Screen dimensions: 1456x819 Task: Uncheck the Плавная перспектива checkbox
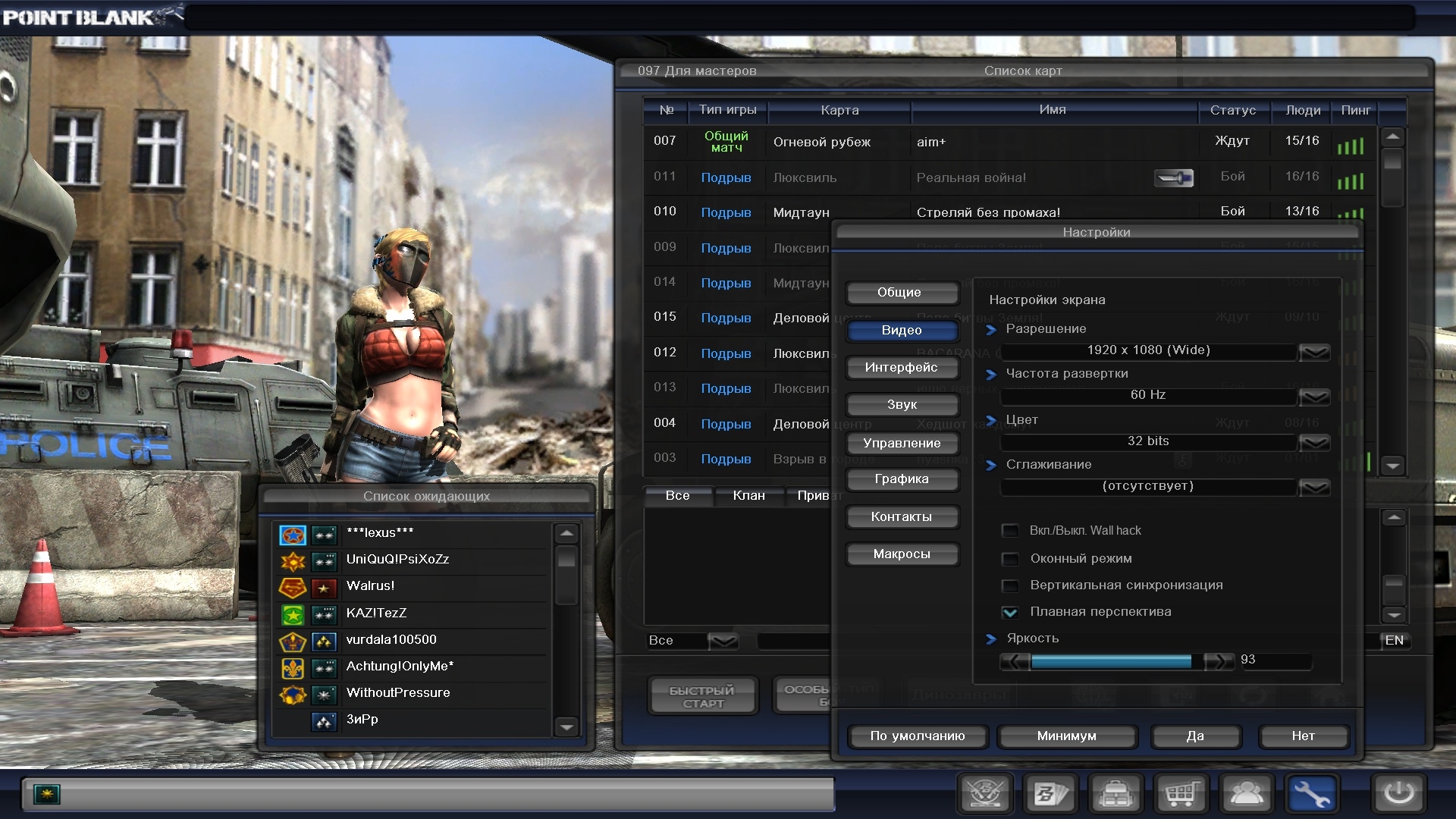click(1009, 612)
